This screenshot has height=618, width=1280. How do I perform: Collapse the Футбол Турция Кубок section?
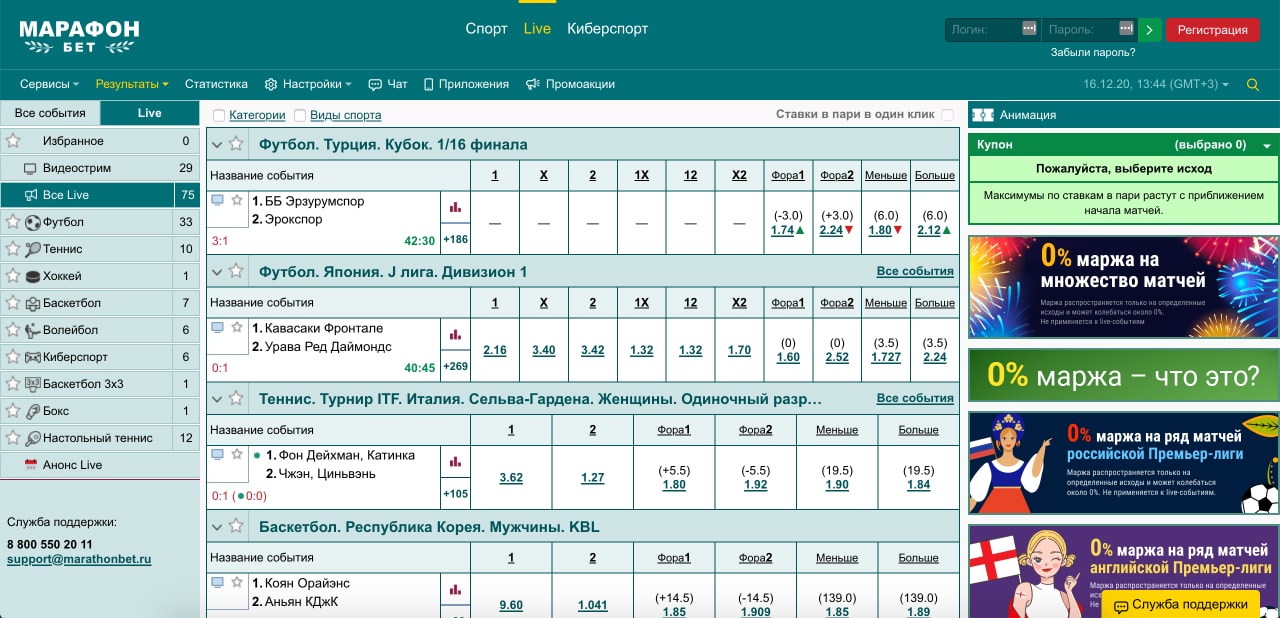pos(216,144)
